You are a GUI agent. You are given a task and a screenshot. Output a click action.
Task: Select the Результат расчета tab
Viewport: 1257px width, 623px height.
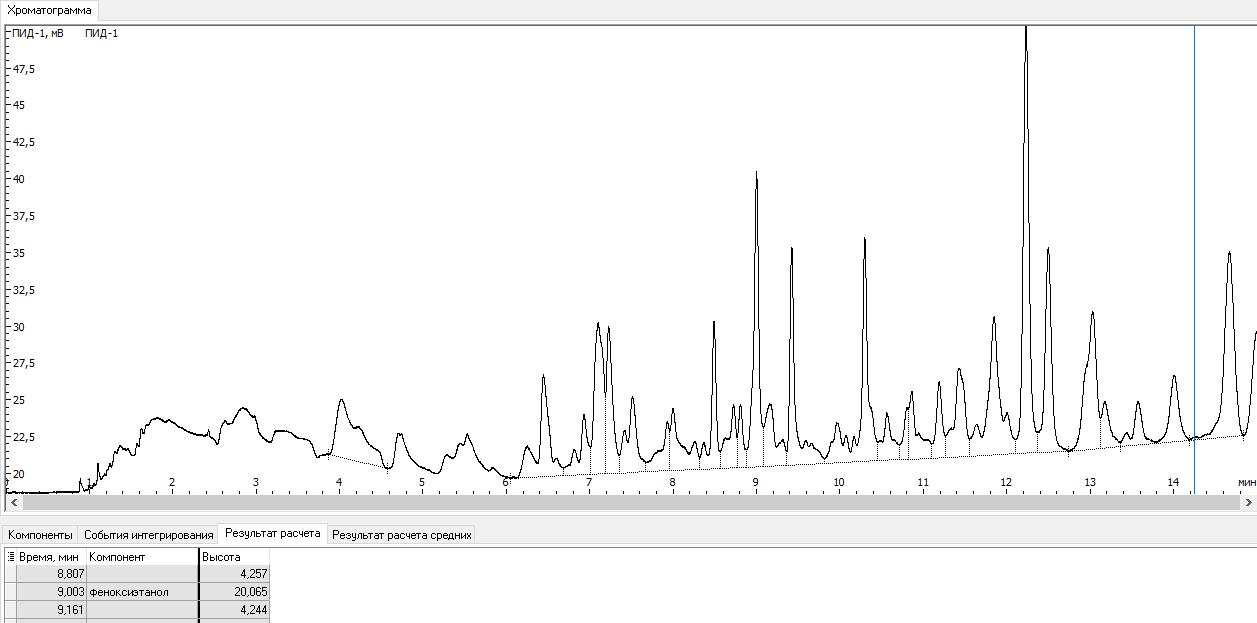point(272,534)
